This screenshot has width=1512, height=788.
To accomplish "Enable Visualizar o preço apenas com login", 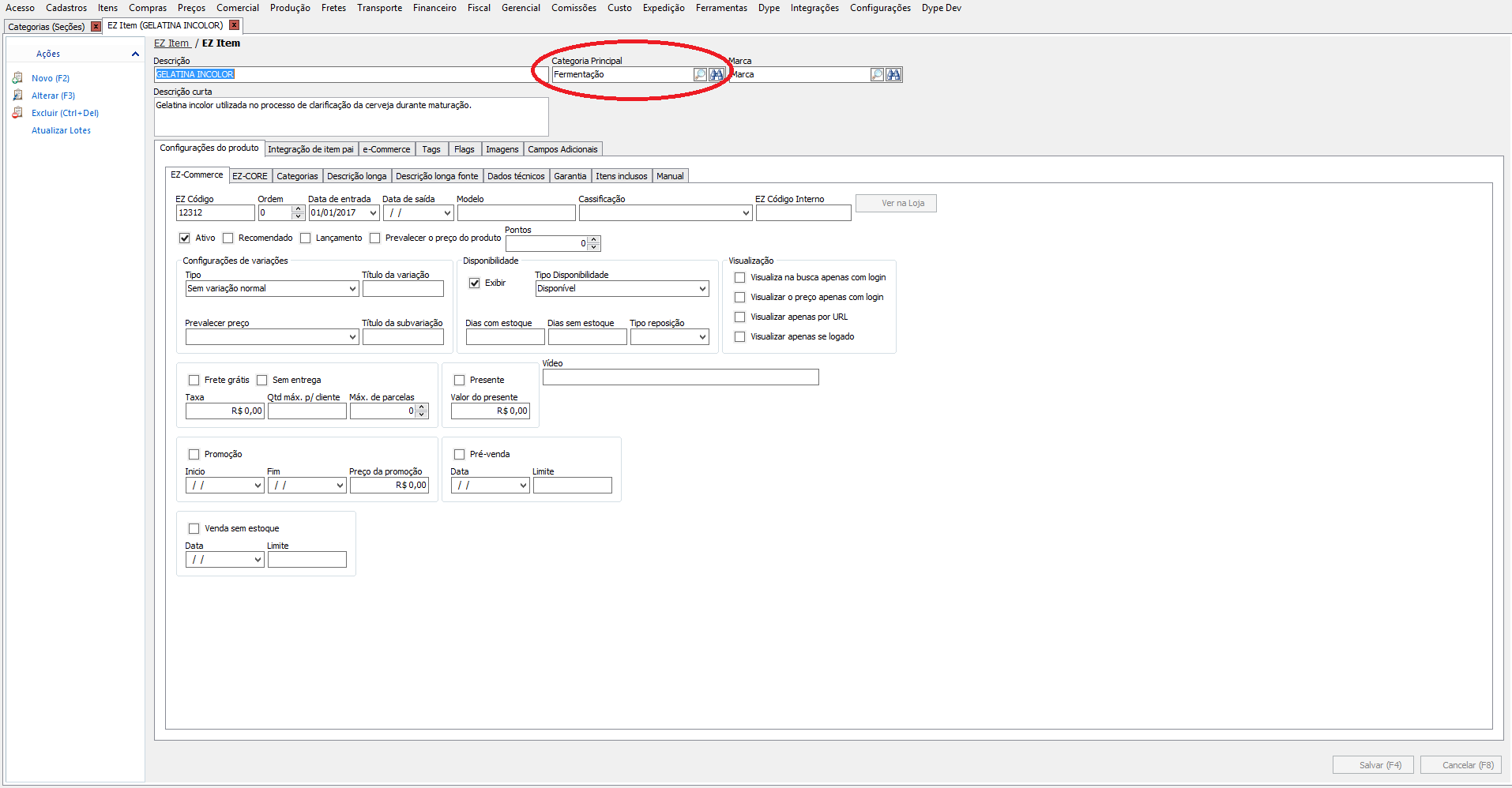I will 740,297.
